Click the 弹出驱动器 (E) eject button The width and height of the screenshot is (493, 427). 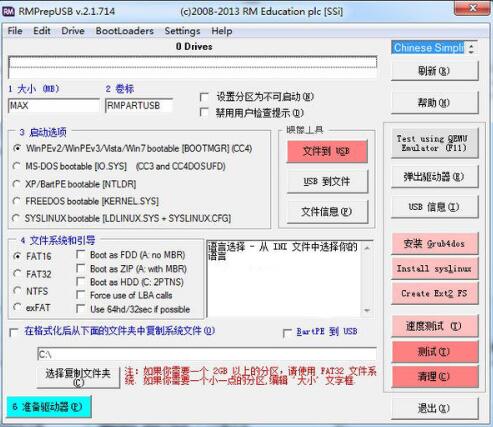pyautogui.click(x=434, y=177)
